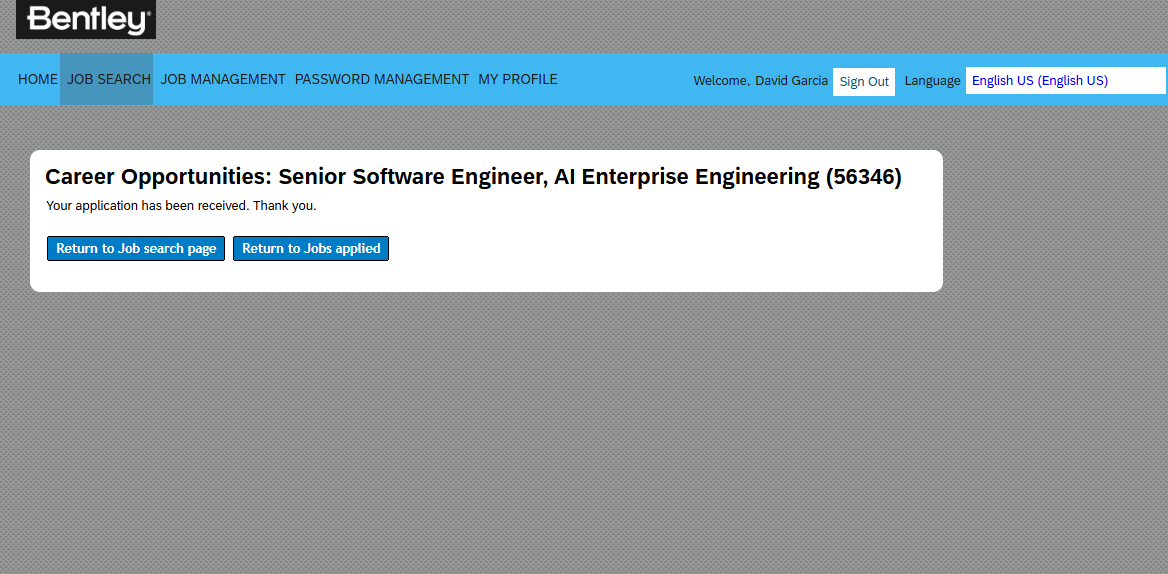Image resolution: width=1168 pixels, height=574 pixels.
Task: Click the Career Opportunities heading prefix
Action: (x=158, y=177)
